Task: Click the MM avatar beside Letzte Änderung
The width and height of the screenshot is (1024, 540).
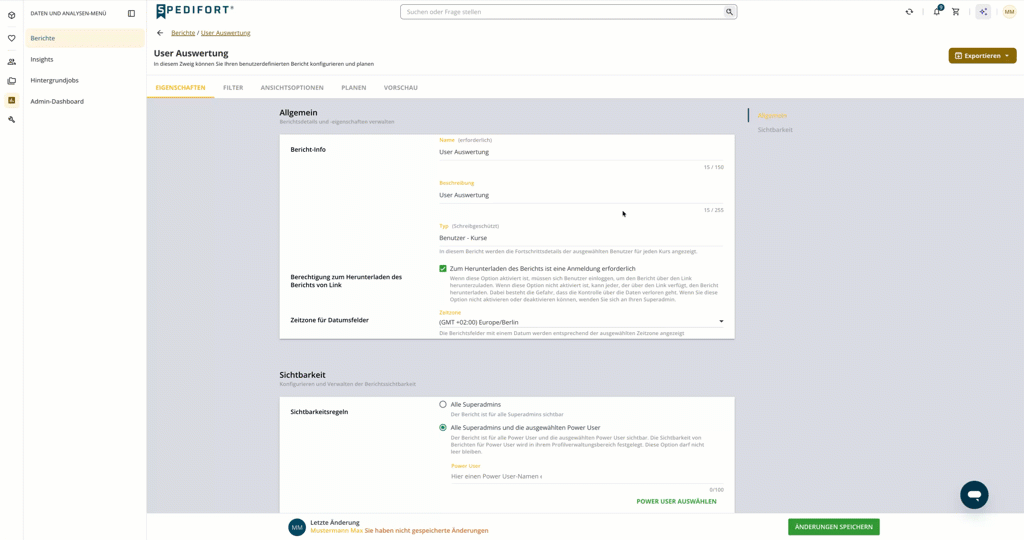Action: pos(297,527)
